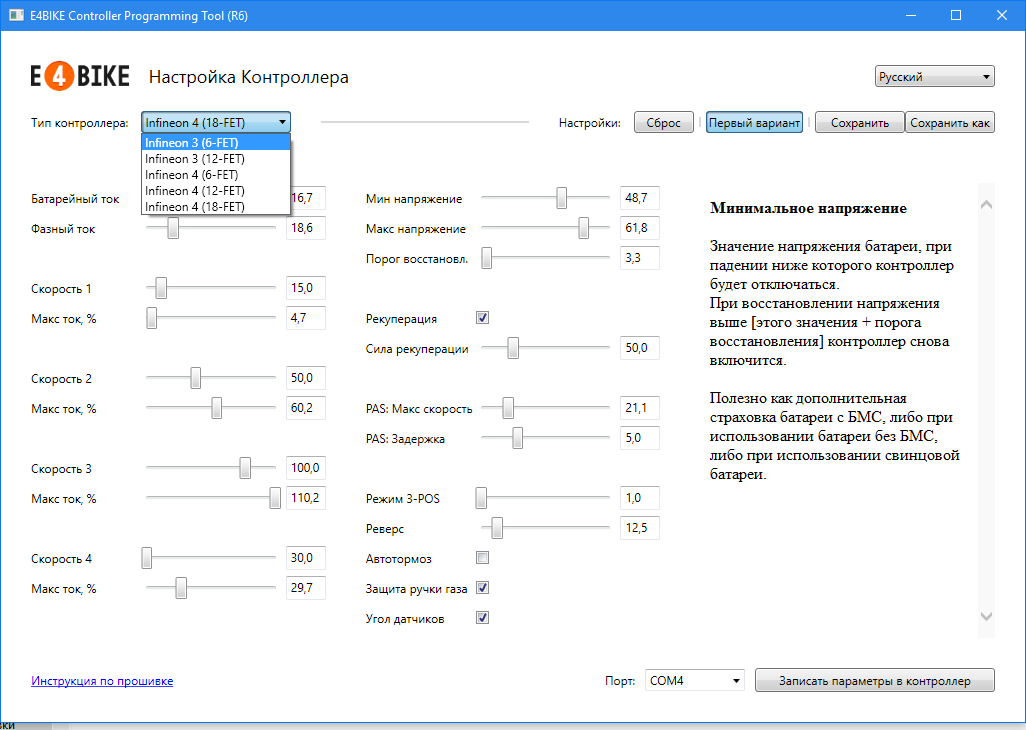1026x730 pixels.
Task: Click the Мин напряжение slider thumb
Action: [x=561, y=198]
